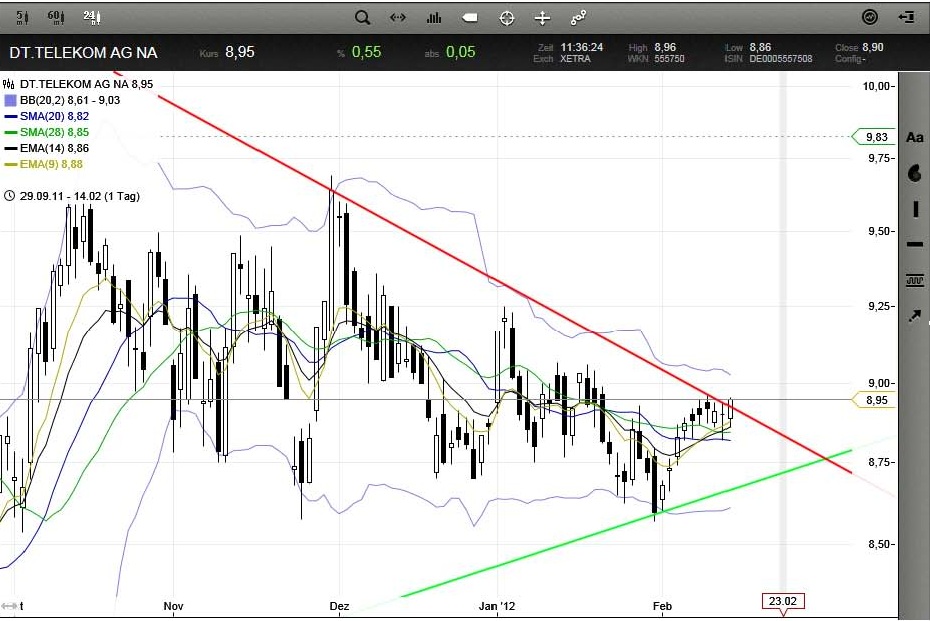This screenshot has height=621, width=930.
Task: Click the DT.TELEKOM AG NA title
Action: [x=83, y=52]
